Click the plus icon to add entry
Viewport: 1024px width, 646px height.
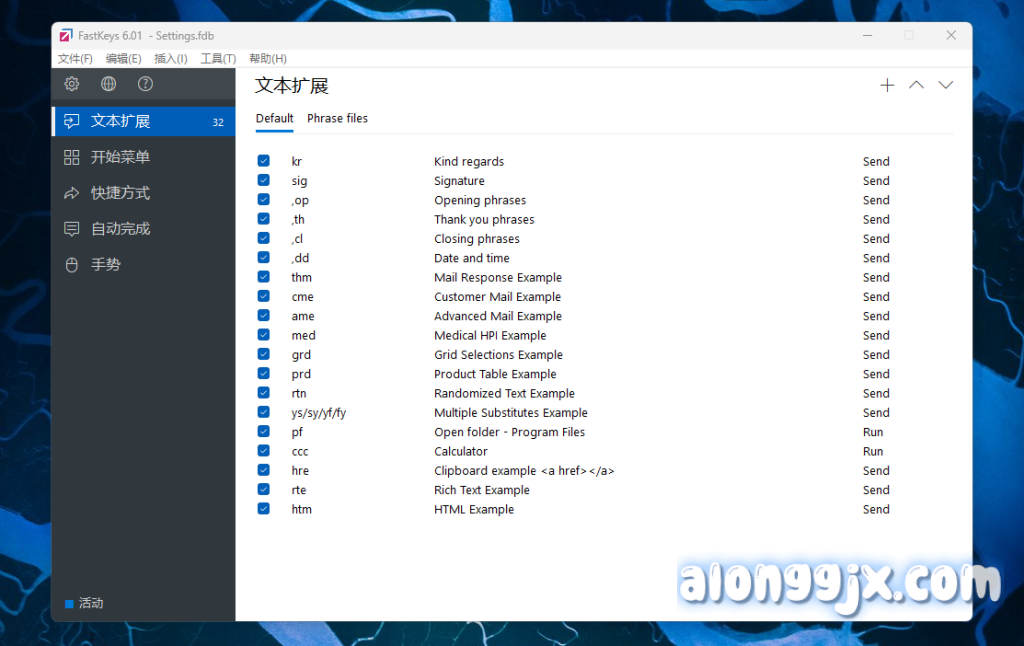point(887,86)
